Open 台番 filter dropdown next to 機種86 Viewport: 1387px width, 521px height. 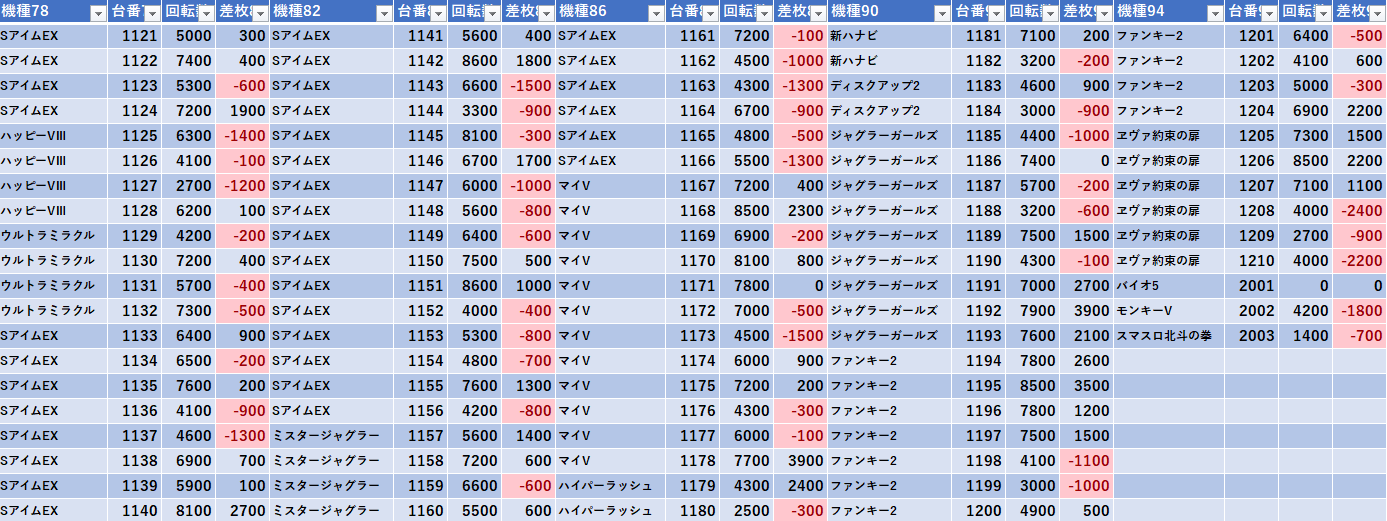pos(709,13)
